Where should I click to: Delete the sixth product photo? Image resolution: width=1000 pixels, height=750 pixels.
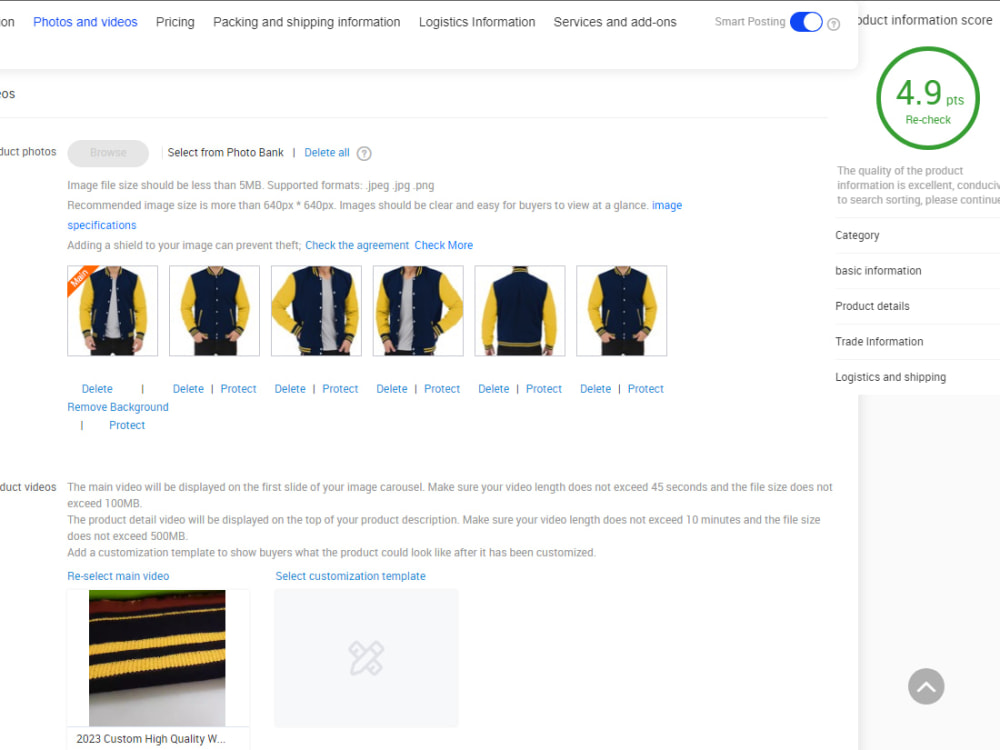(596, 388)
